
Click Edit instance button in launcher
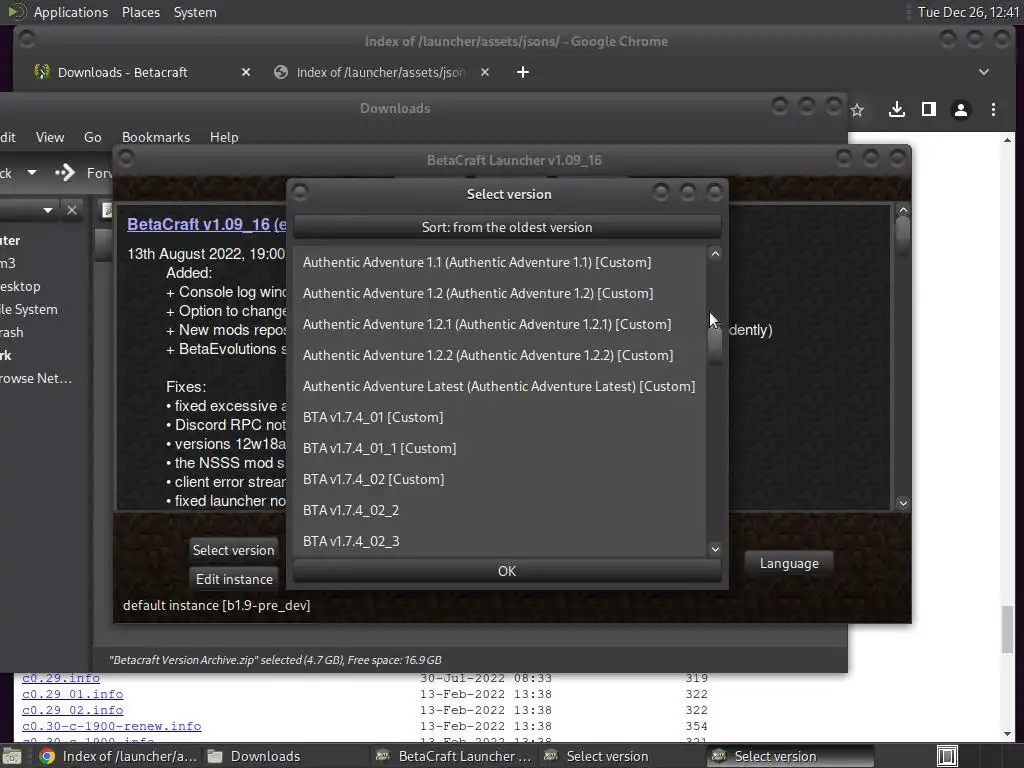pyautogui.click(x=234, y=579)
